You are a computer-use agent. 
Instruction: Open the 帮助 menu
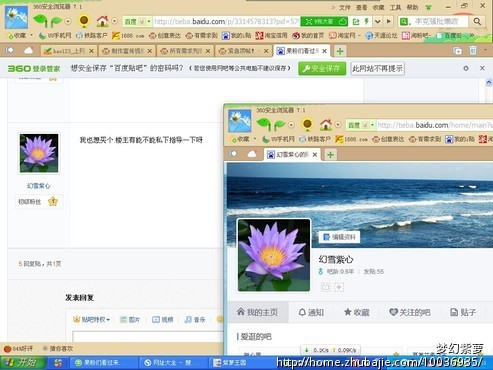point(412,7)
